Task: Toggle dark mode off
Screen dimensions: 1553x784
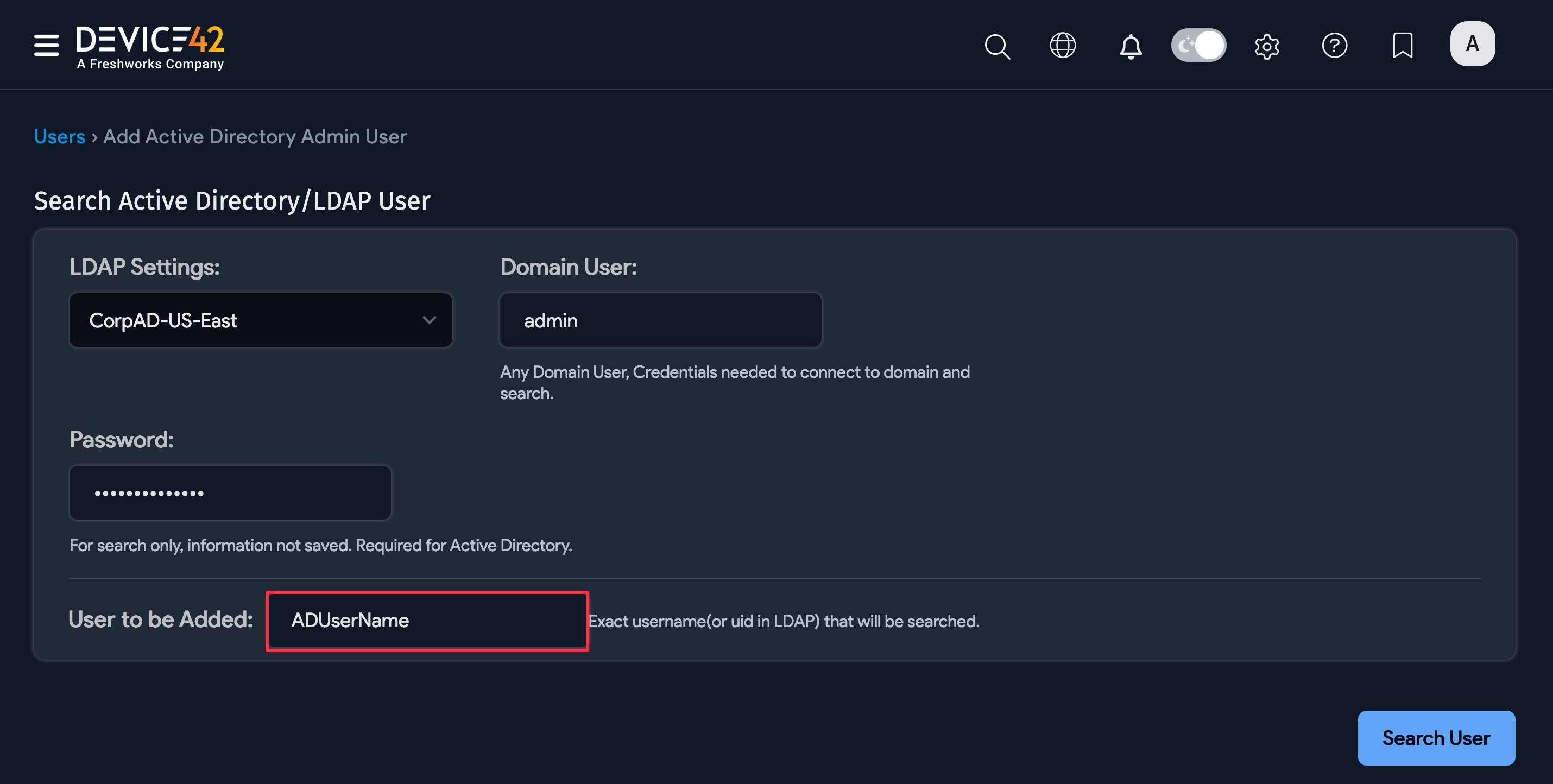Action: click(x=1198, y=45)
